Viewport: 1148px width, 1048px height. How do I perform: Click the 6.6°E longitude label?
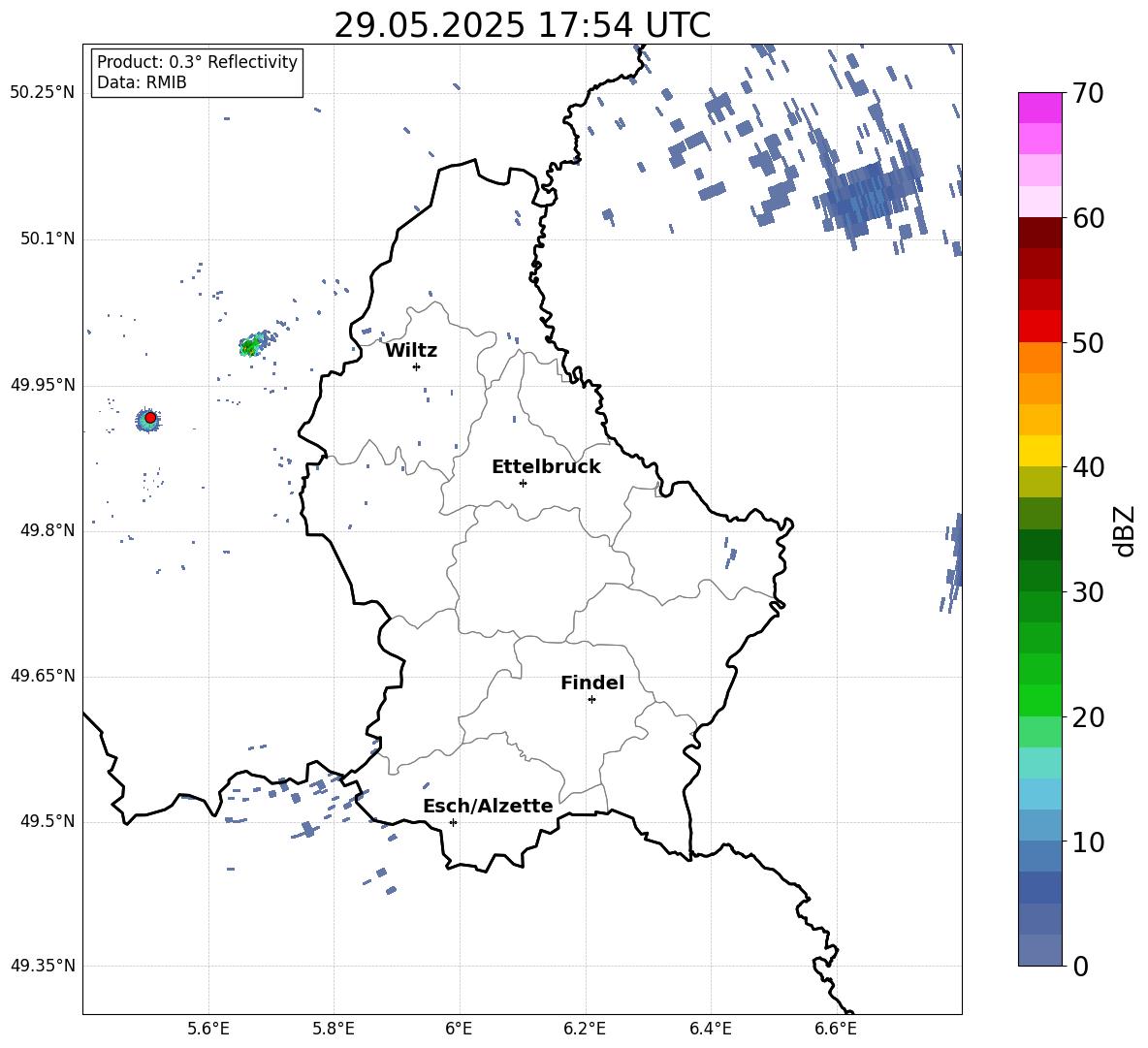click(x=836, y=1029)
